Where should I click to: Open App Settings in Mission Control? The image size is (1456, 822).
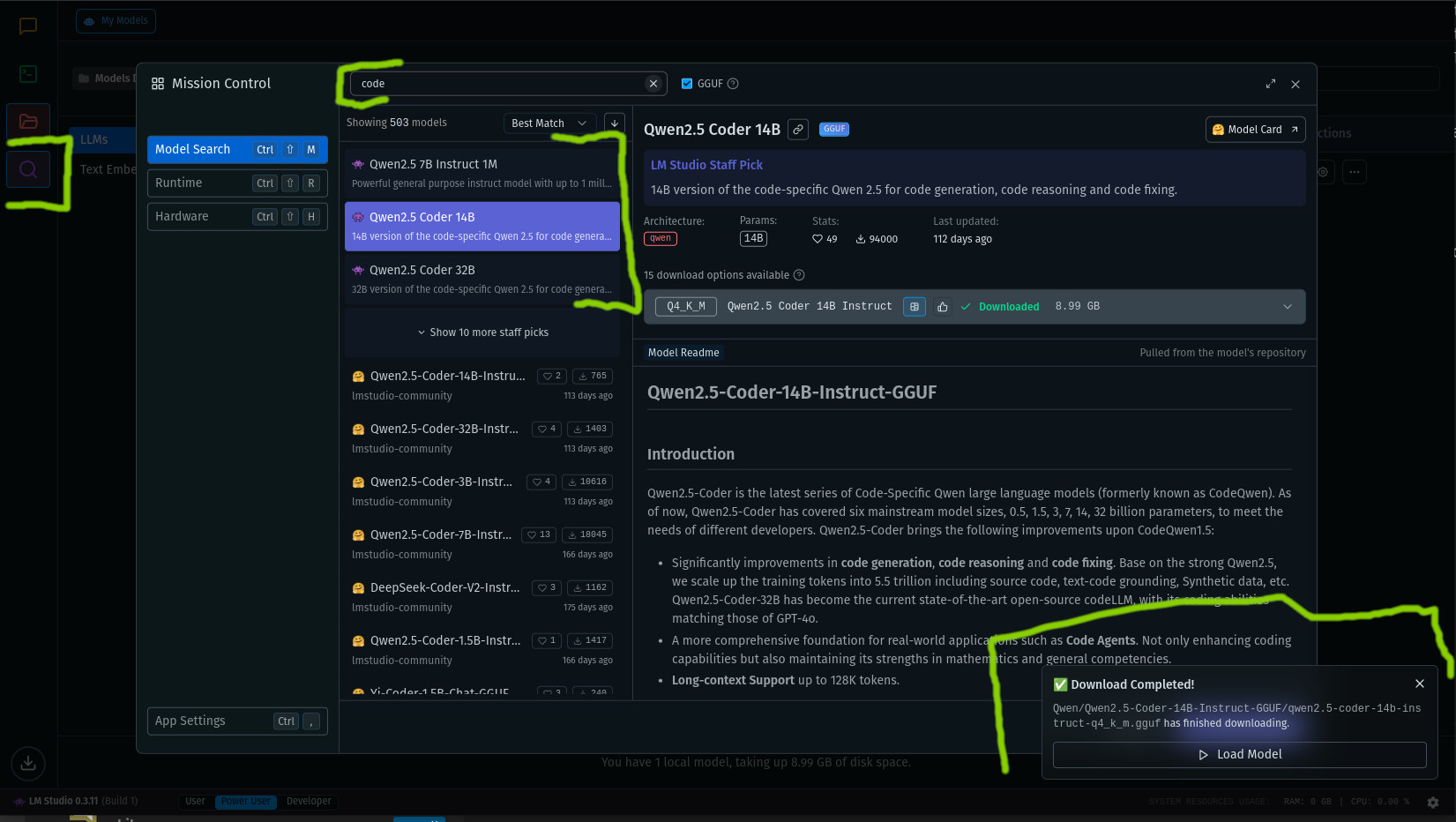click(x=237, y=721)
